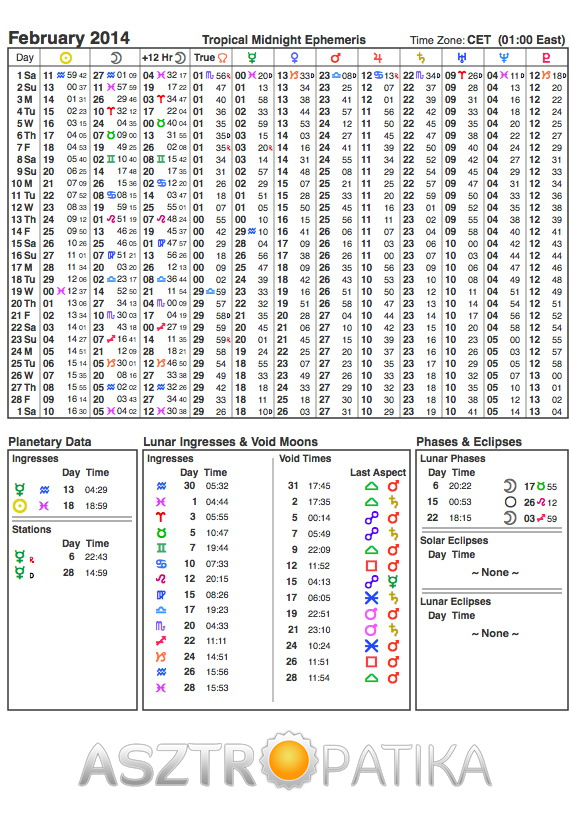Screen dimensions: 570x817
Task: Click Scorpio glyph in lunar ingress 04:33
Action: coord(162,625)
